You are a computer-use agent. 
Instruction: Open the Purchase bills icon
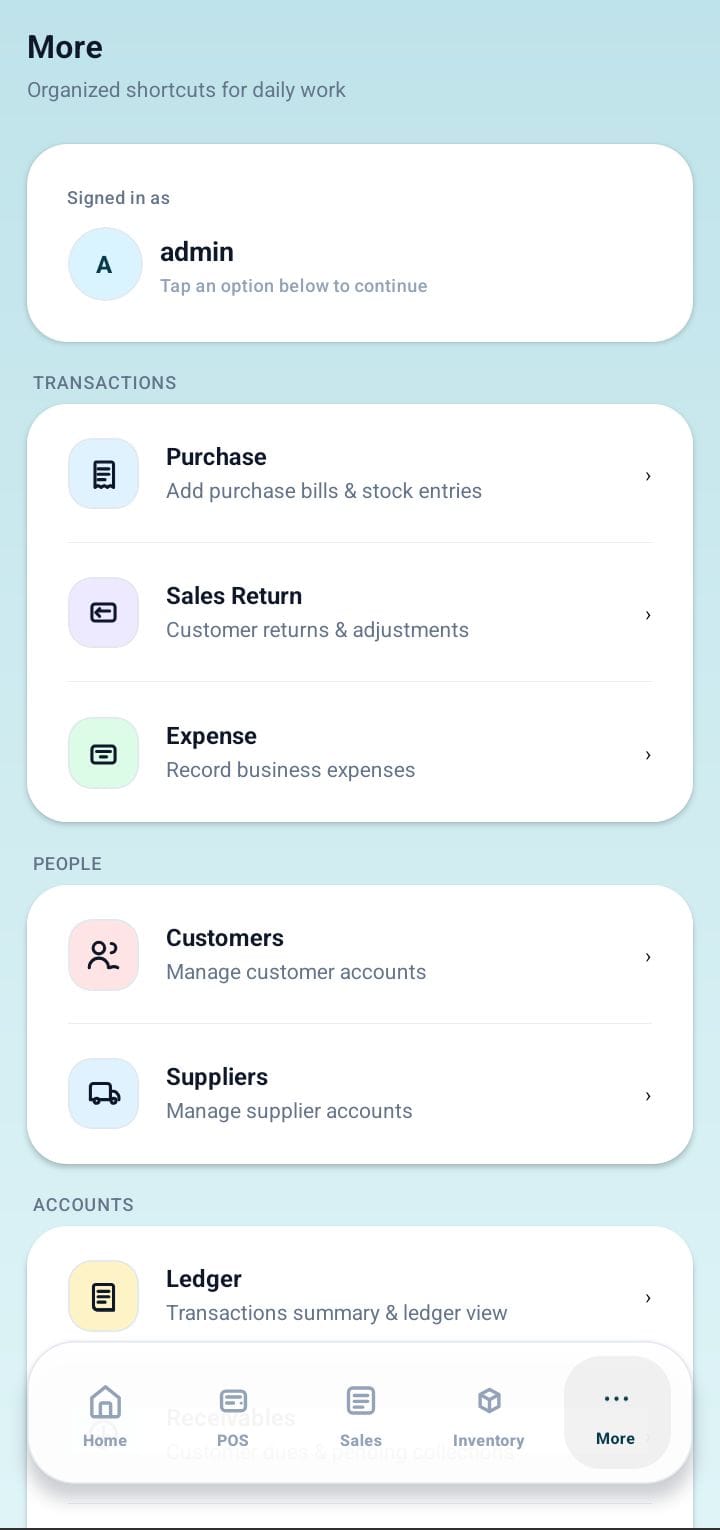click(x=103, y=473)
